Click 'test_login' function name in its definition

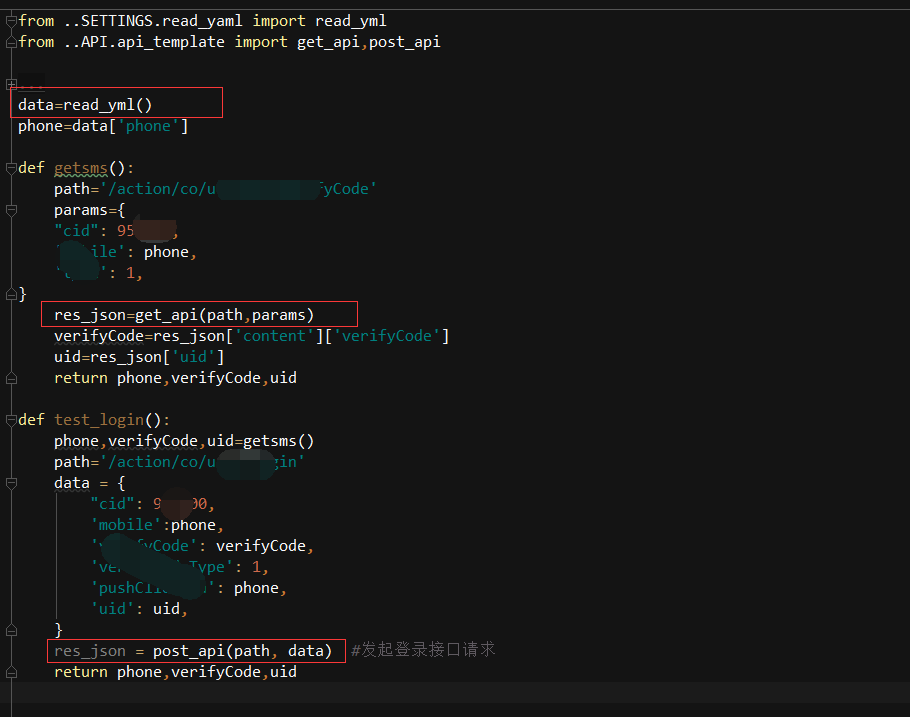[x=99, y=420]
